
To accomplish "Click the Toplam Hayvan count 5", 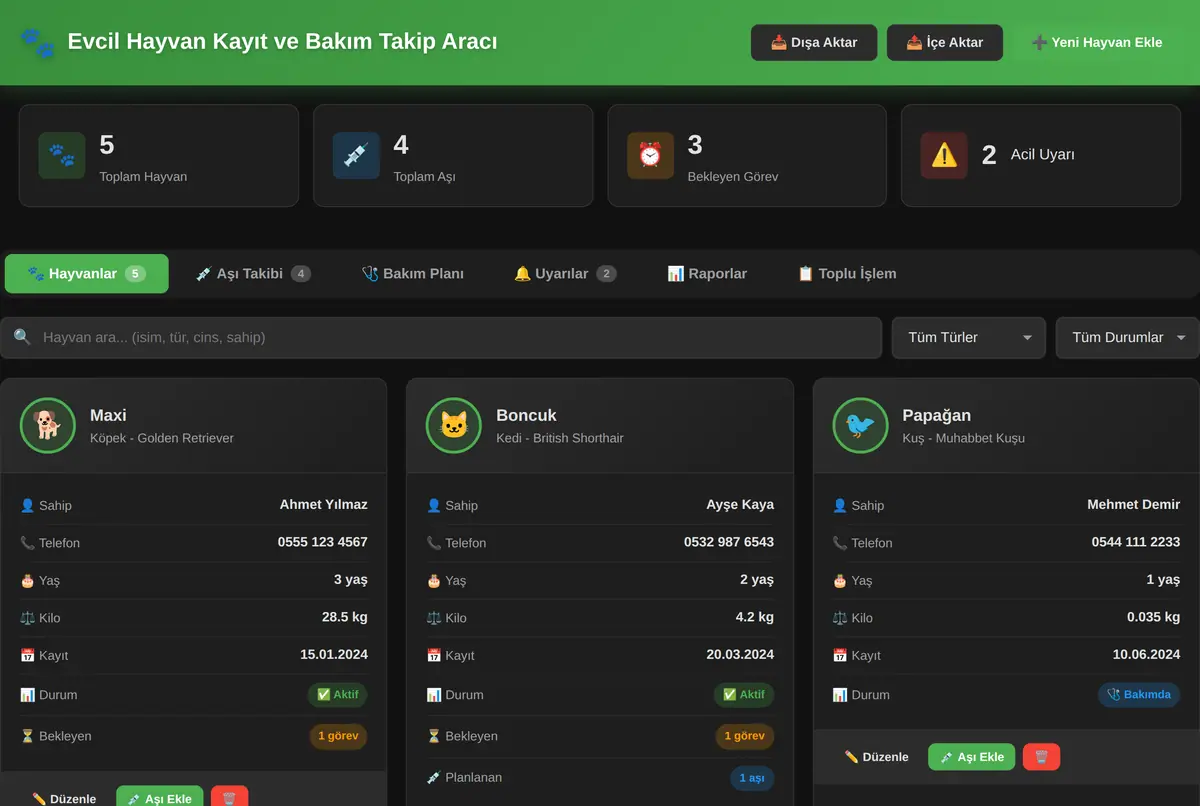I will click(107, 145).
